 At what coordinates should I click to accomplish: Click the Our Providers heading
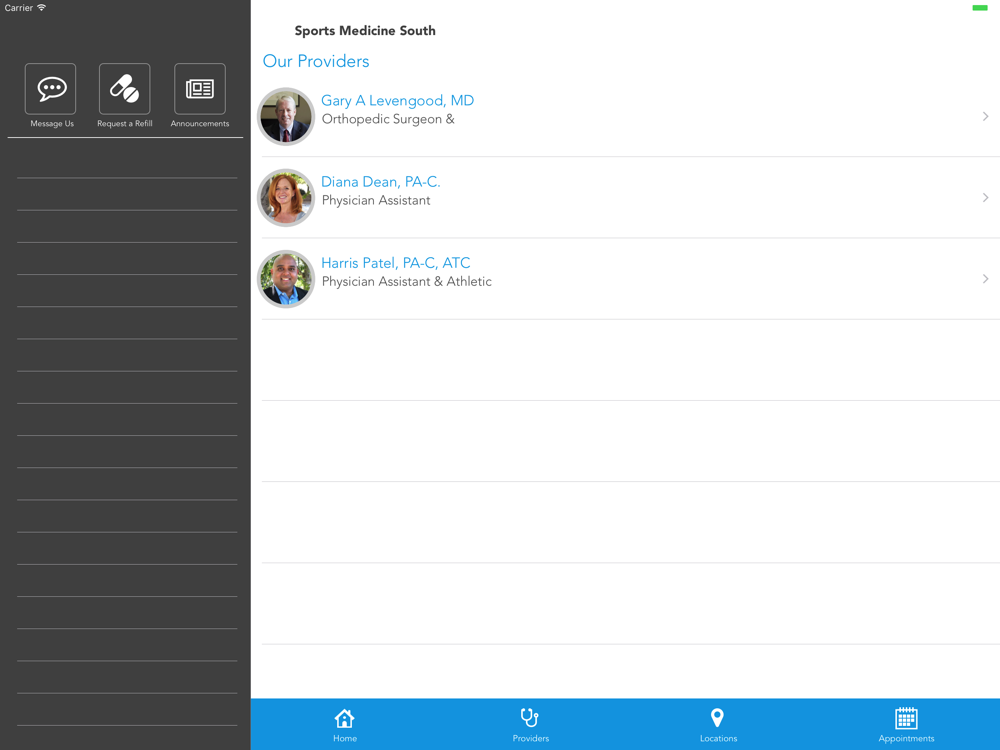point(316,61)
